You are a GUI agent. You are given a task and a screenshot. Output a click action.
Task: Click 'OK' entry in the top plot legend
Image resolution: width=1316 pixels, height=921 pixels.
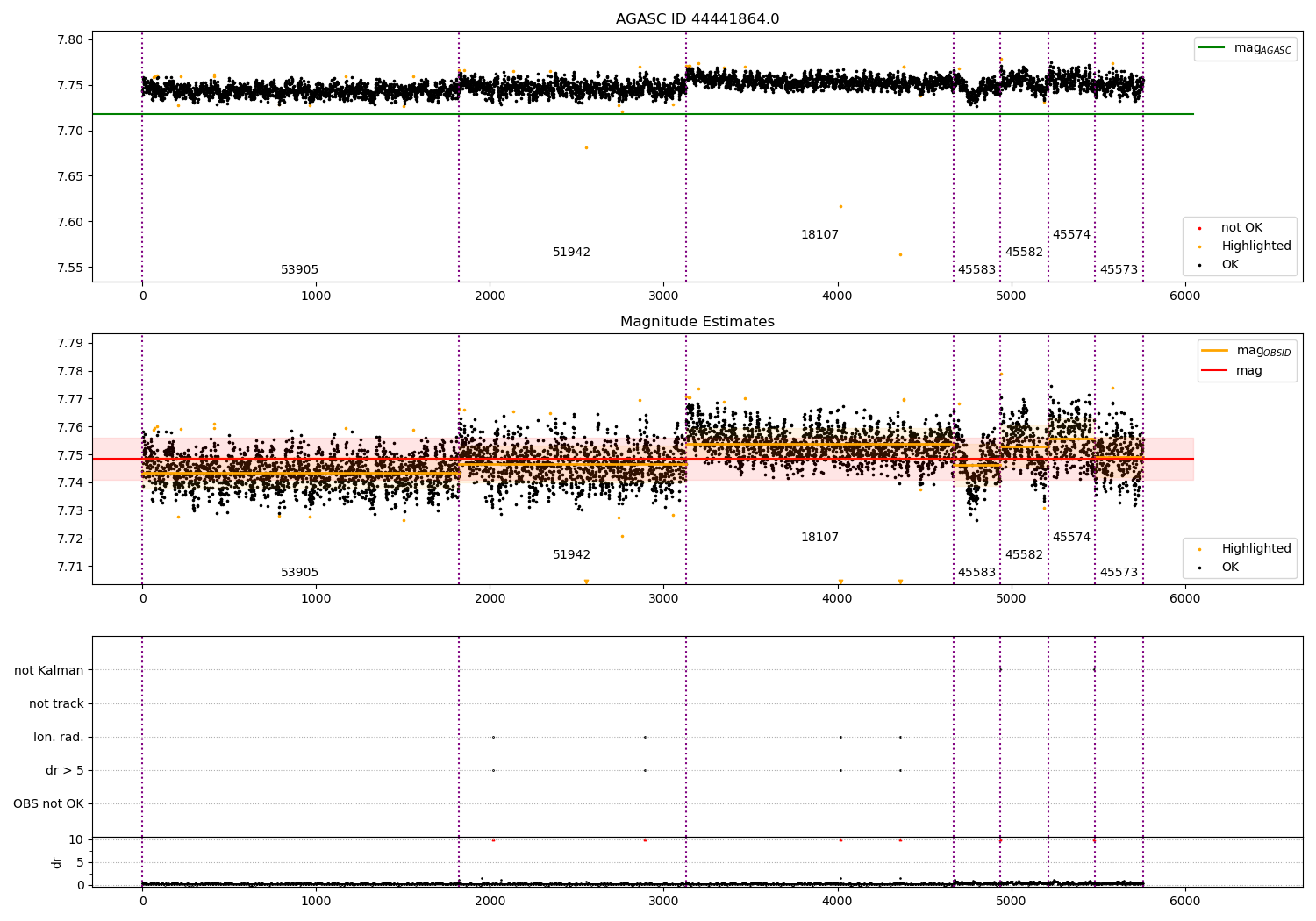coord(1230,265)
